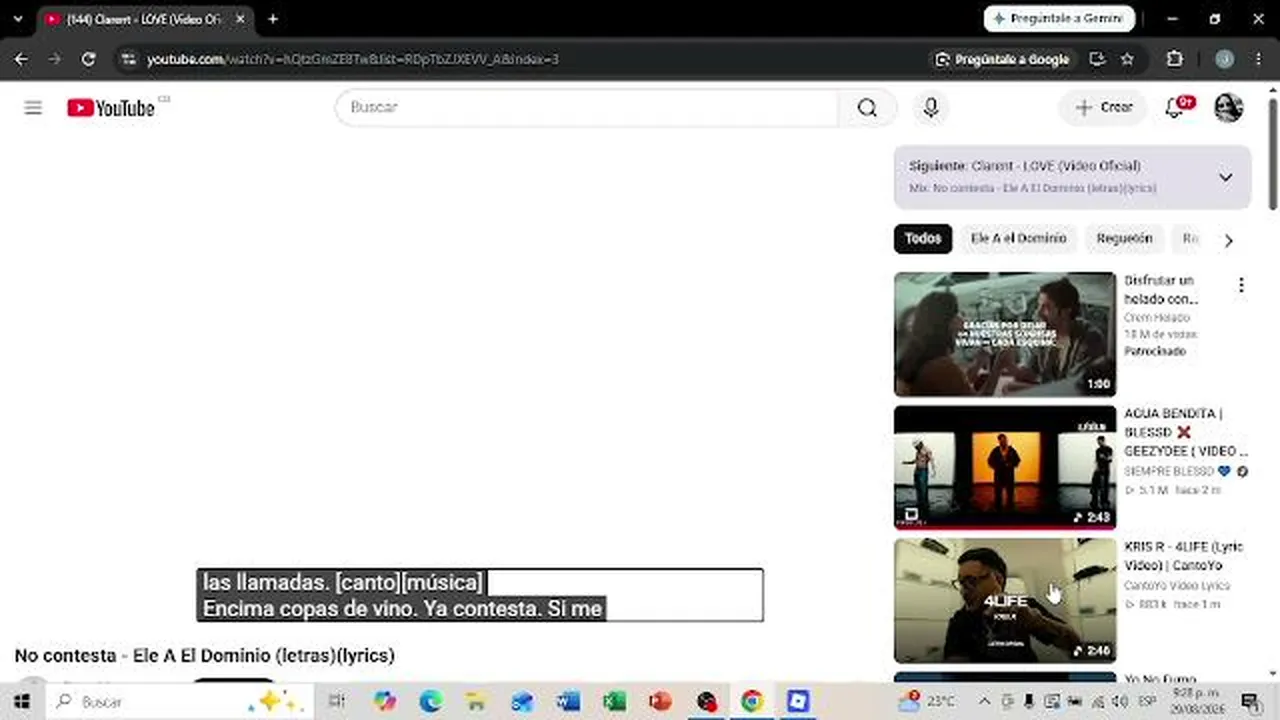The image size is (1280, 720).
Task: Click the Crear button
Action: point(1103,108)
